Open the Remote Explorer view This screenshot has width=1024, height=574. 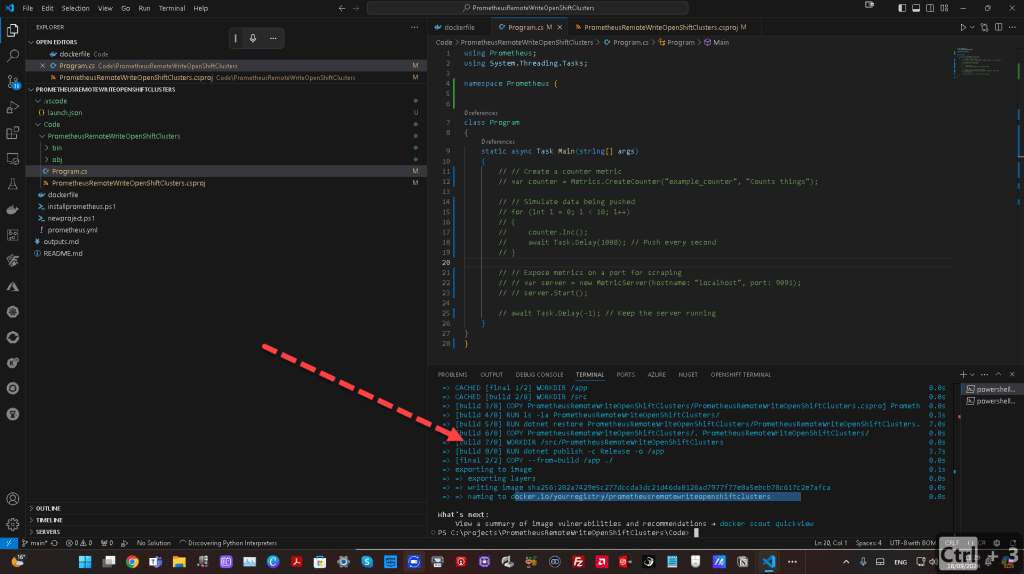point(12,159)
